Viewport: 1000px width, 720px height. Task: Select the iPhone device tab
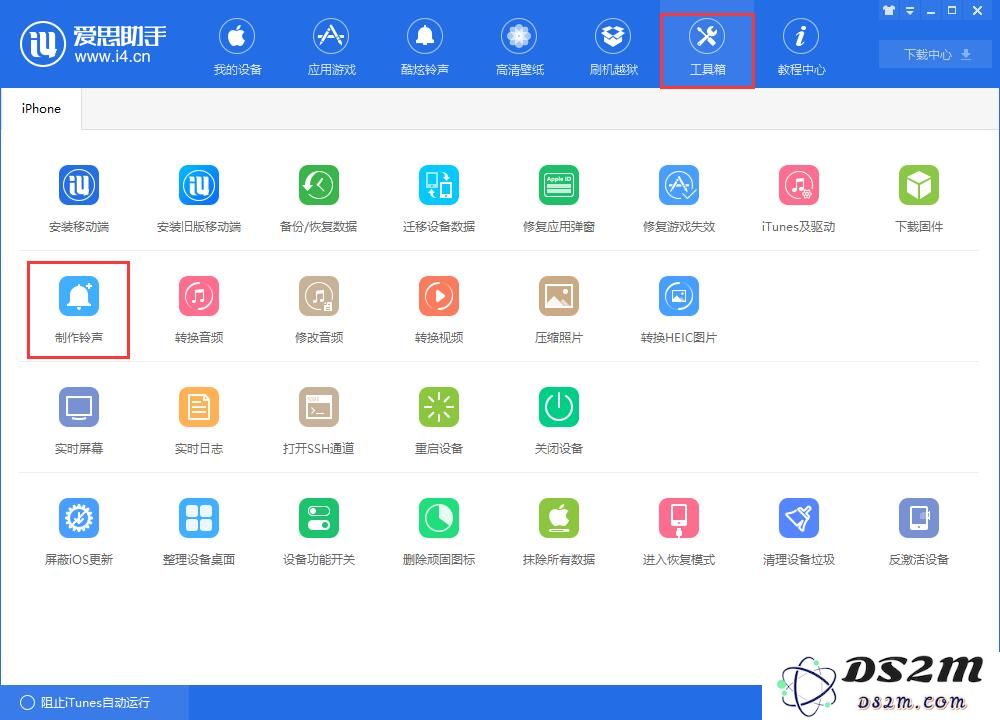pos(41,108)
